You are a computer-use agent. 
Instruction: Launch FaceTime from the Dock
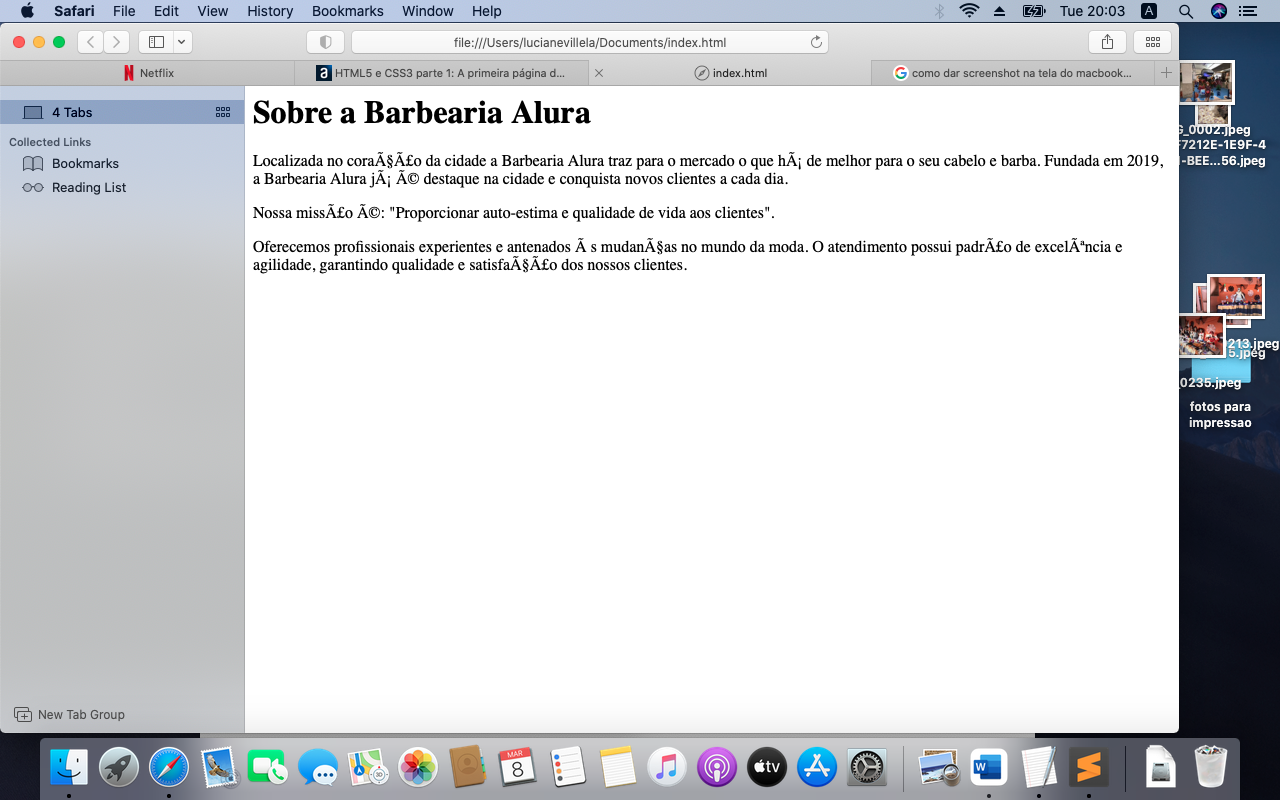coord(267,768)
